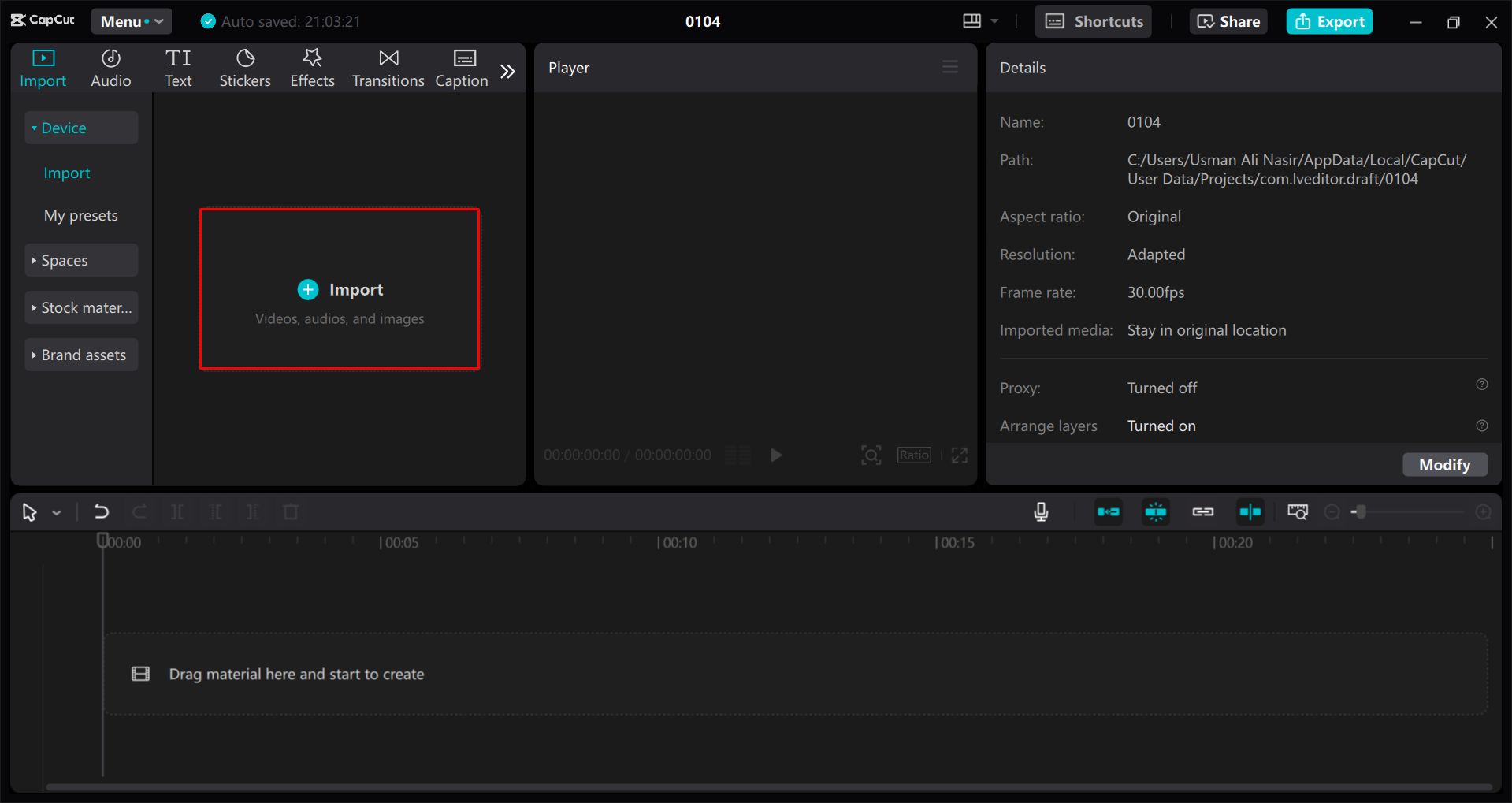This screenshot has height=803, width=1512.
Task: Click the Modify button in Details panel
Action: [1444, 465]
